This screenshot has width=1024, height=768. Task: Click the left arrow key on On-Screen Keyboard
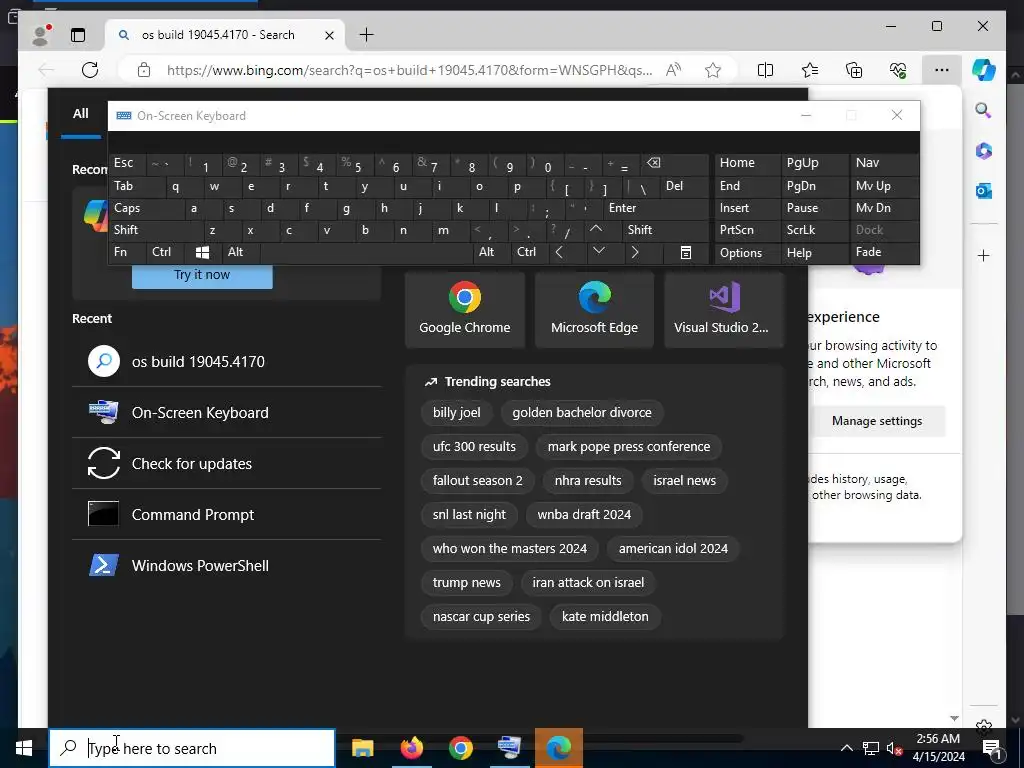(x=559, y=252)
